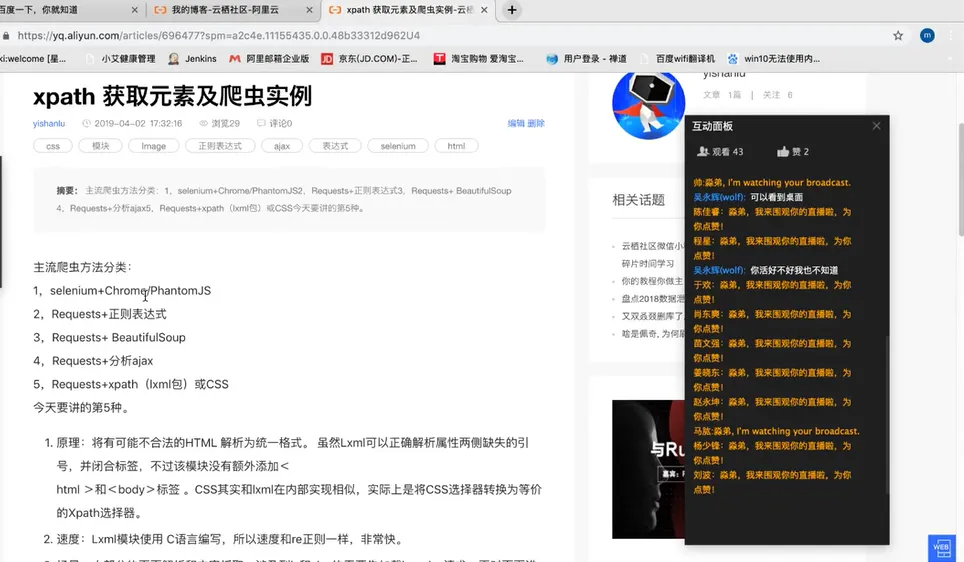Click the line Requests+分析ajax
This screenshot has height=562, width=964.
[x=102, y=361]
